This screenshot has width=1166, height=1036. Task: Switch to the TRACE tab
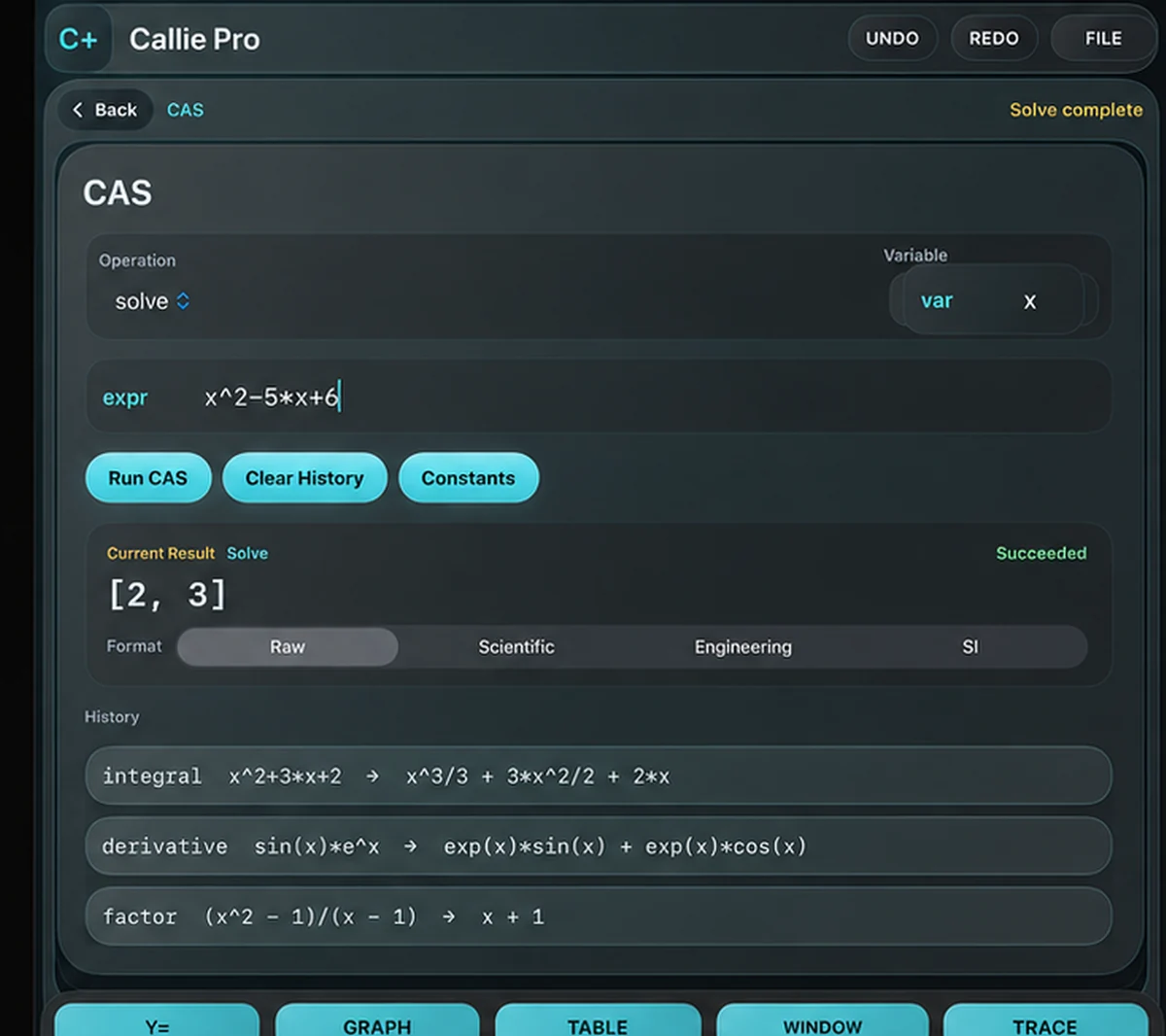[1045, 1020]
